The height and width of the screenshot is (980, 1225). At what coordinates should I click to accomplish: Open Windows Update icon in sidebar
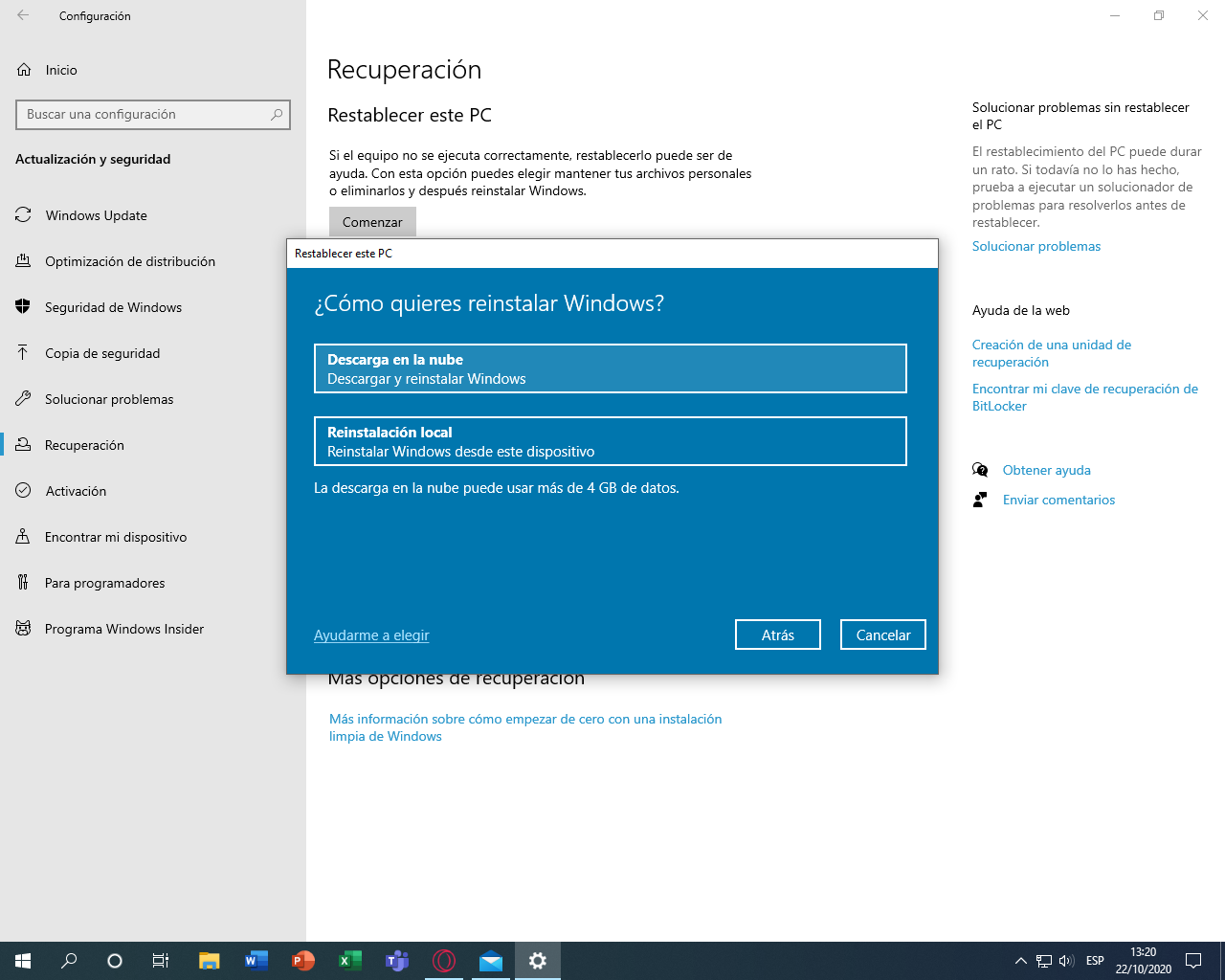coord(23,215)
